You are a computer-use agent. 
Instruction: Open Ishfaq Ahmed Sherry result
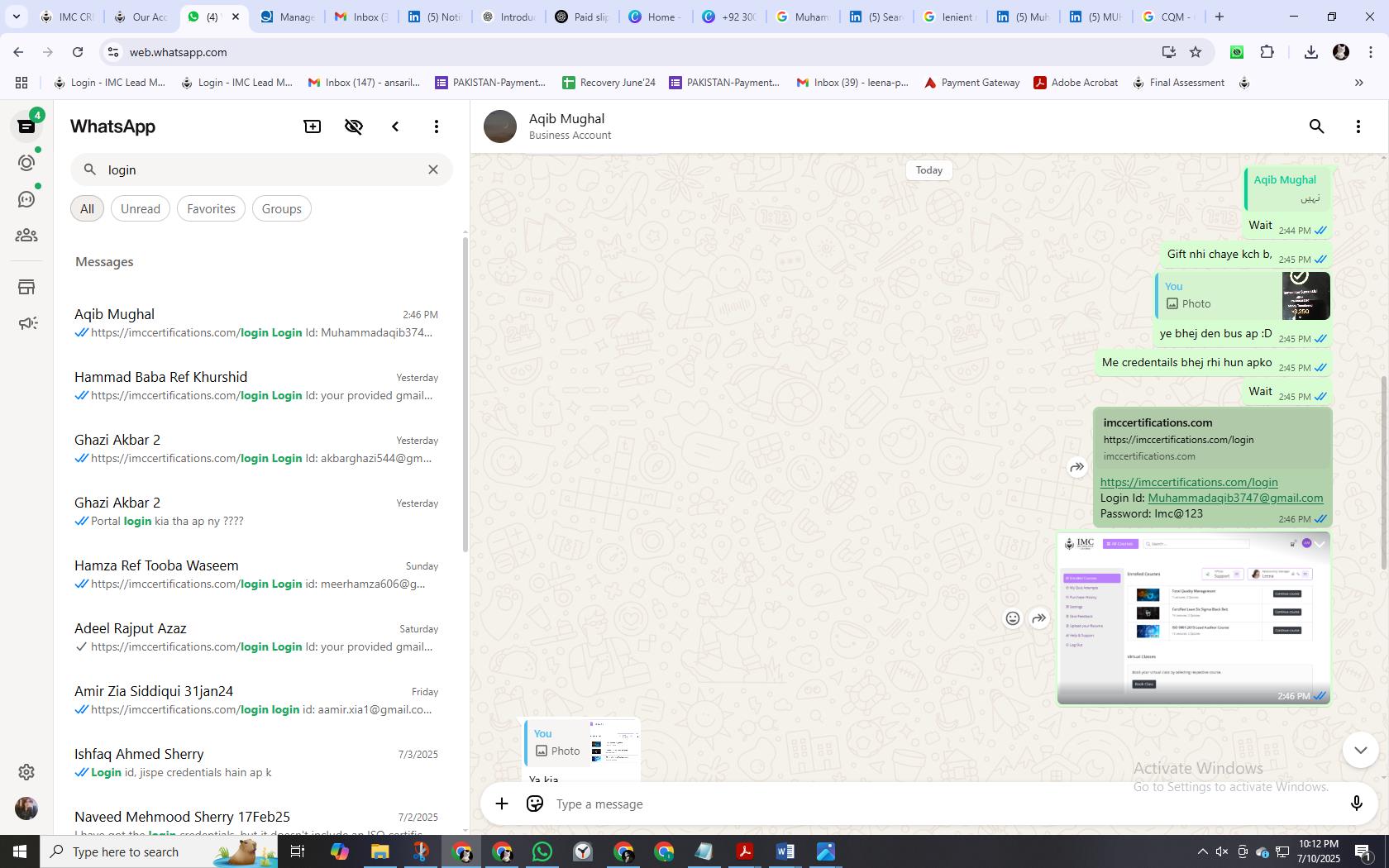click(x=256, y=763)
